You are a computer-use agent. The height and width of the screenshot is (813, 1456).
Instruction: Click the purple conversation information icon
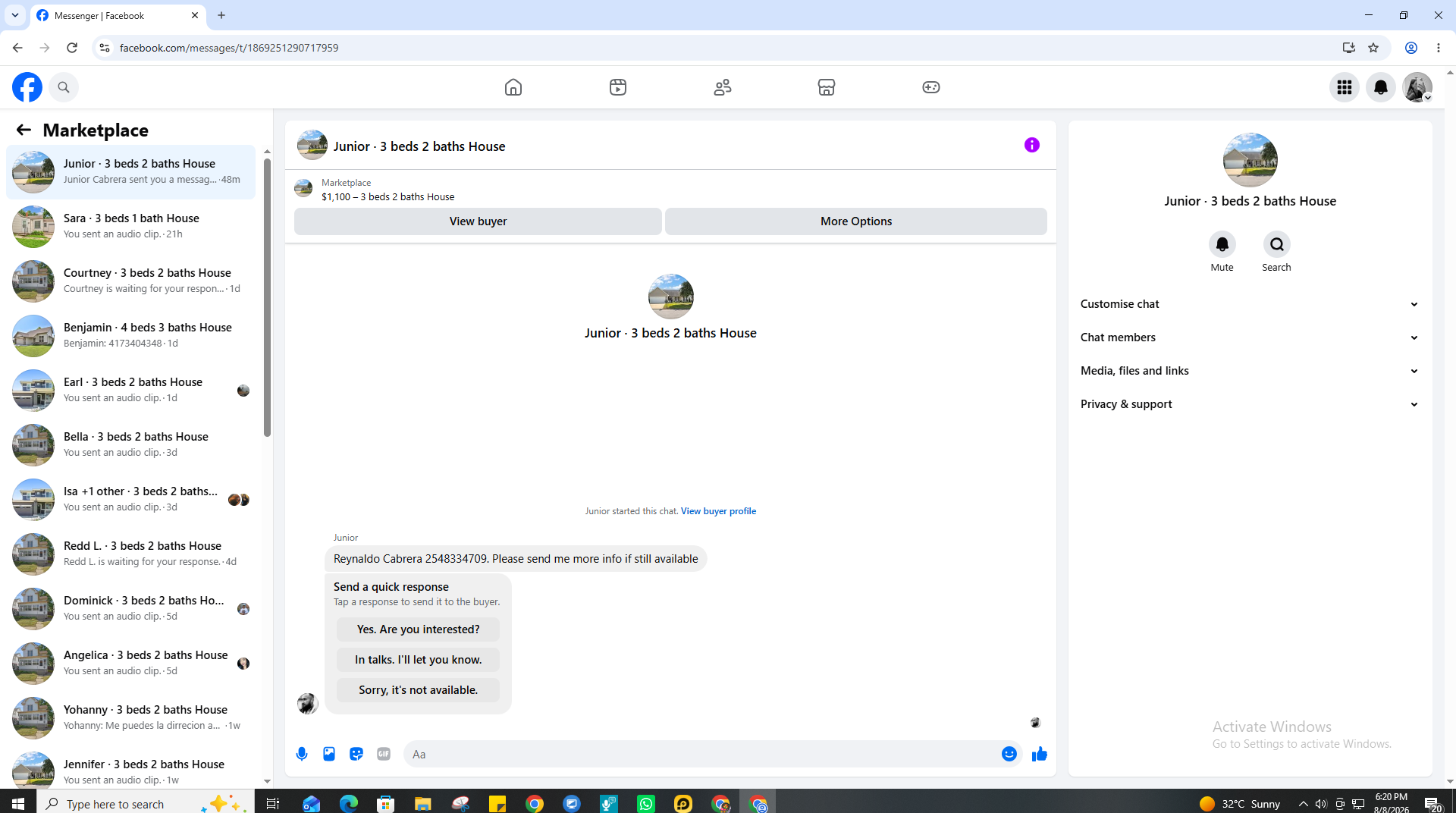1032,145
